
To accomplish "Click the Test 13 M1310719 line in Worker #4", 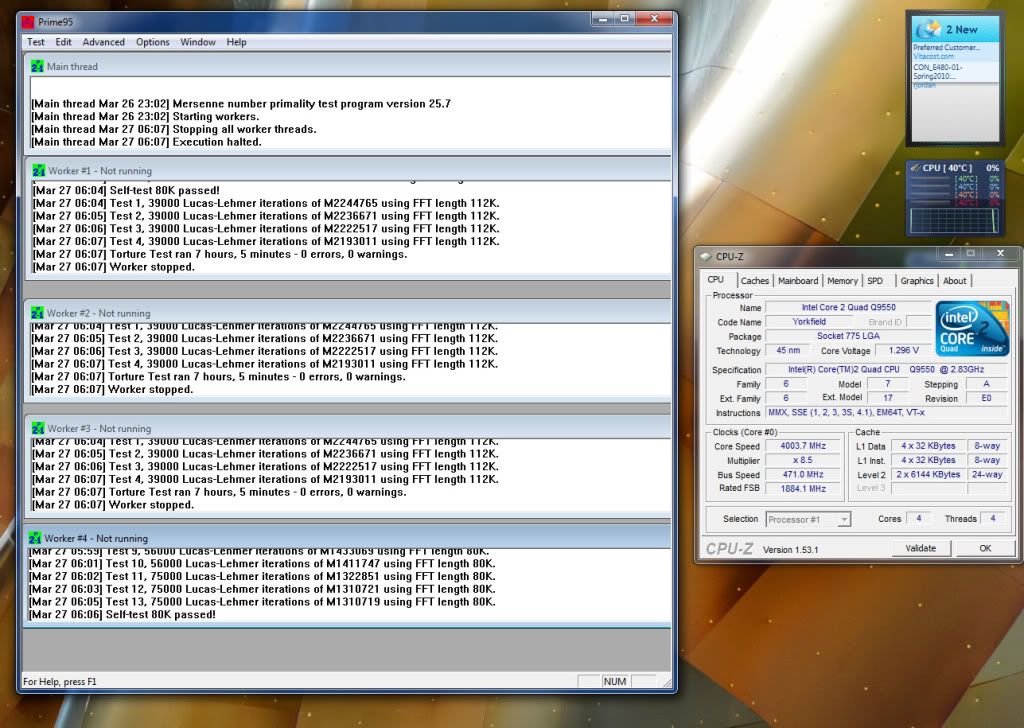I will (x=263, y=601).
